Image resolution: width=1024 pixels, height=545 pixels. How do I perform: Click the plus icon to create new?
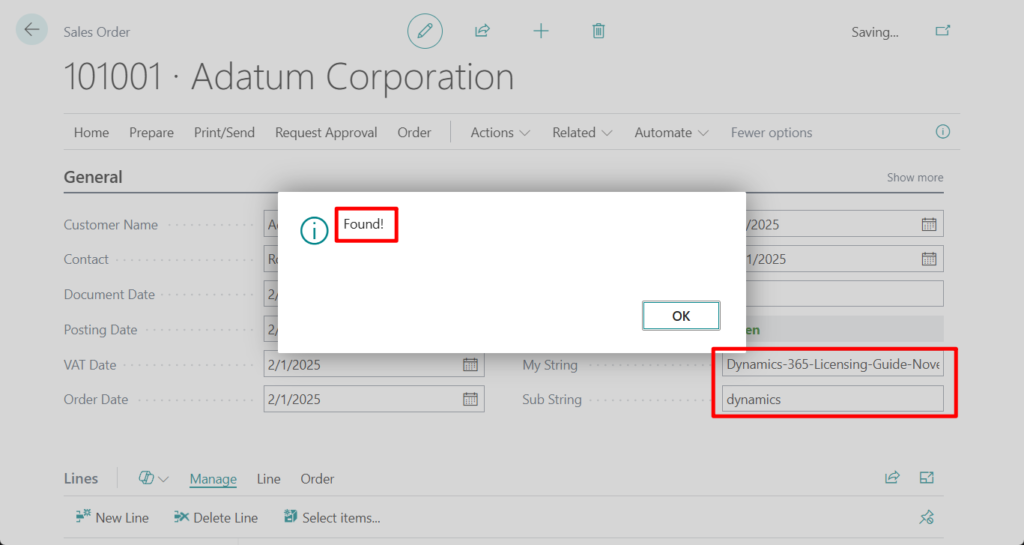click(541, 31)
